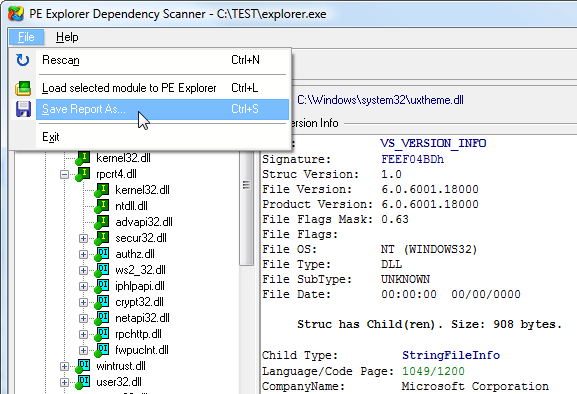Open the Help menu
577x394 pixels.
tap(67, 37)
